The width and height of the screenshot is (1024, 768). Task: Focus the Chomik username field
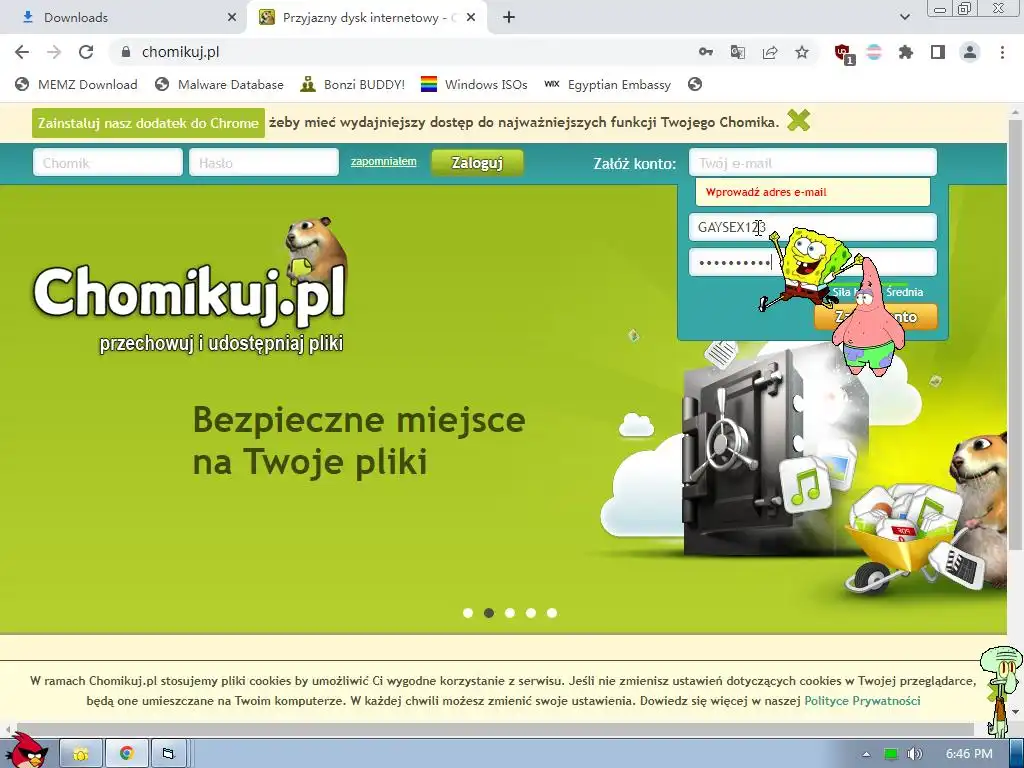[x=108, y=163]
